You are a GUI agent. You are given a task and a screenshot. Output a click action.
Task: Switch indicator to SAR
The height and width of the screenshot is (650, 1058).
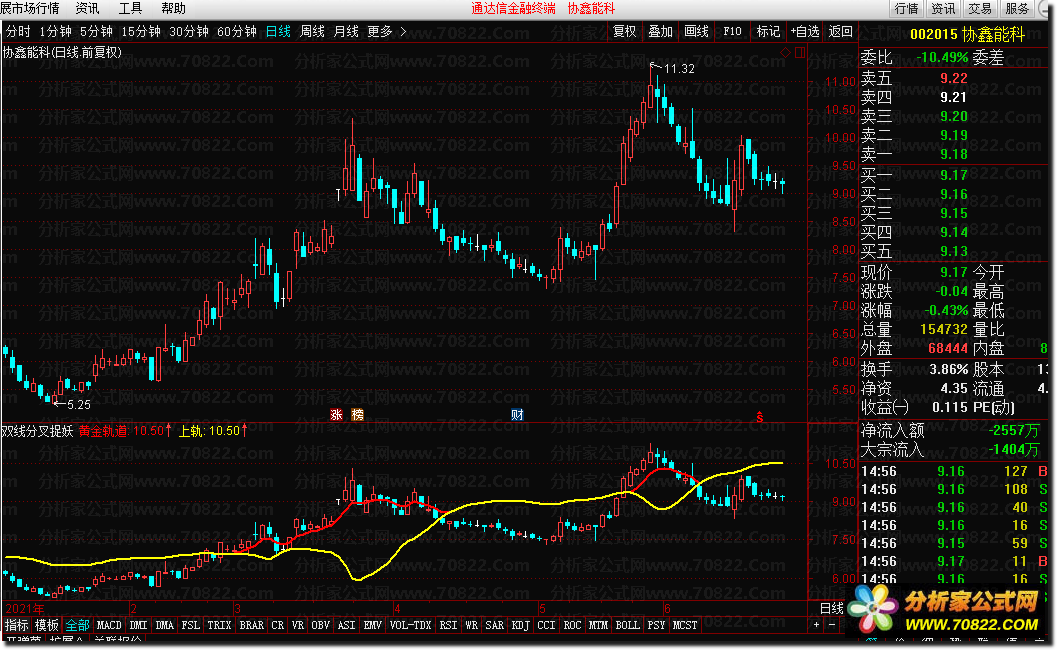494,625
